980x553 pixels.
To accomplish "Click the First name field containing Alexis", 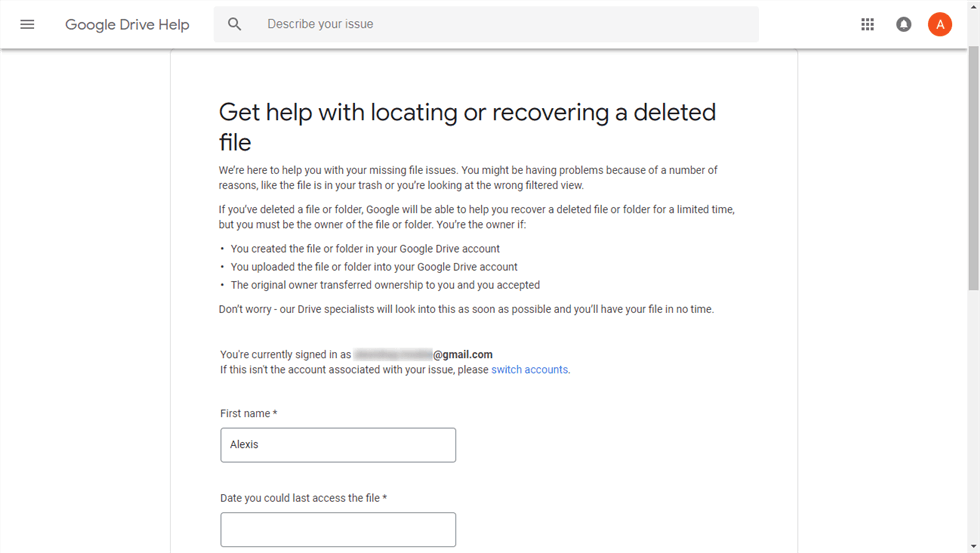I will coord(338,445).
